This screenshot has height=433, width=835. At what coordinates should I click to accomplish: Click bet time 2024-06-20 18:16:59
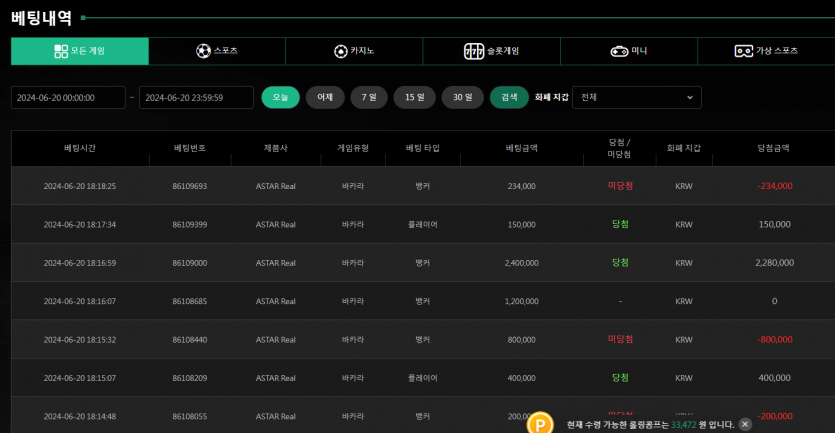[80, 263]
